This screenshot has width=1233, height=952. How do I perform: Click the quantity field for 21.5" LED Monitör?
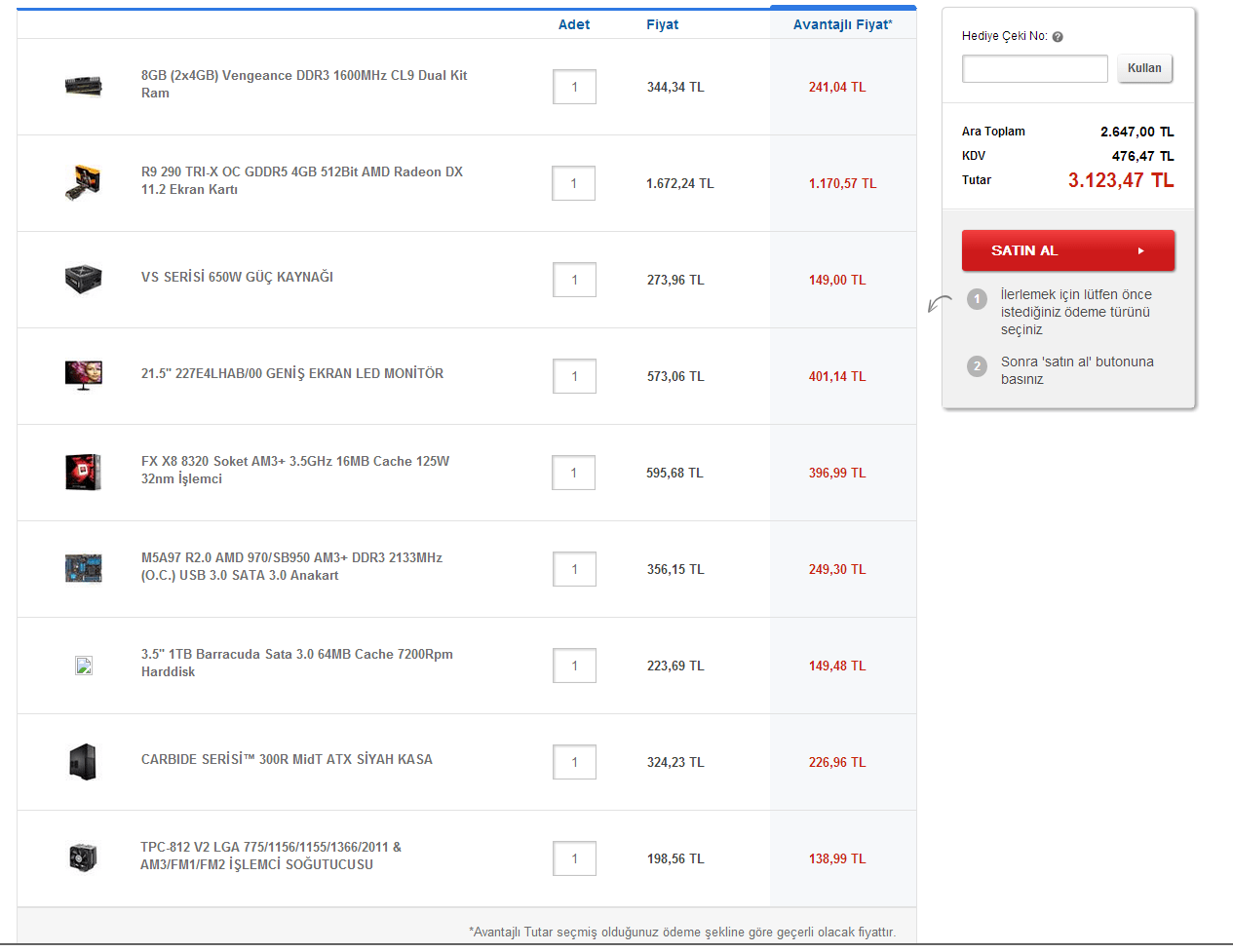[x=574, y=376]
